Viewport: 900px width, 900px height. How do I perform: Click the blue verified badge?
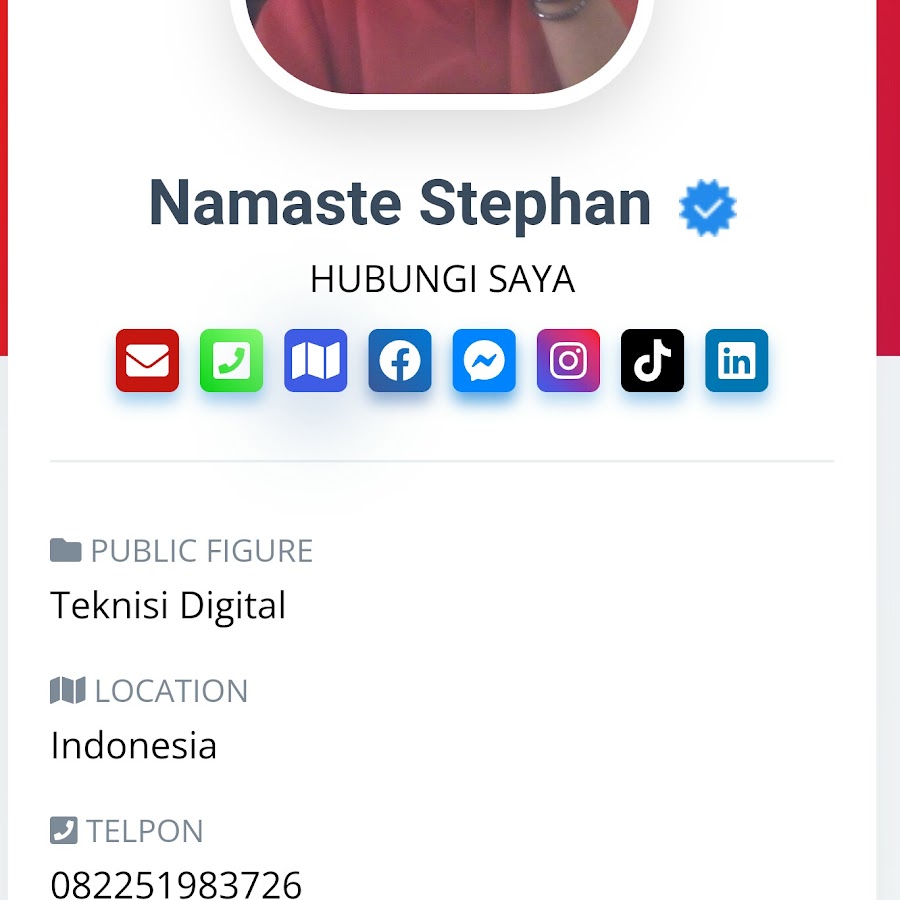[708, 207]
